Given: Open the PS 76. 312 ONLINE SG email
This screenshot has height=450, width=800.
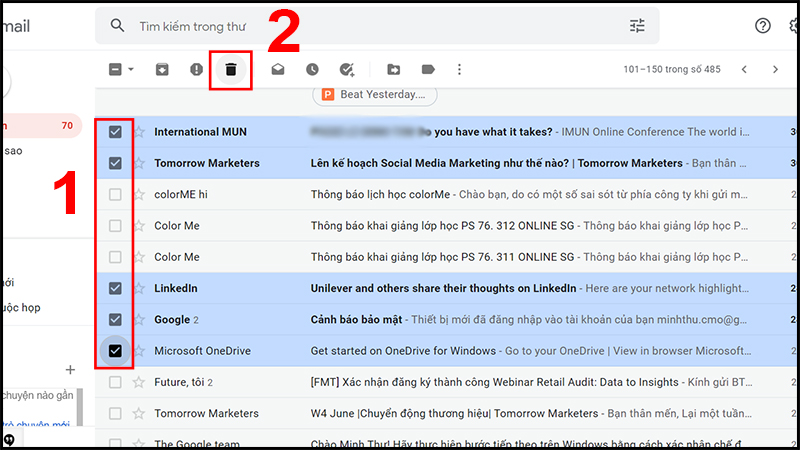Looking at the screenshot, I should tap(442, 226).
